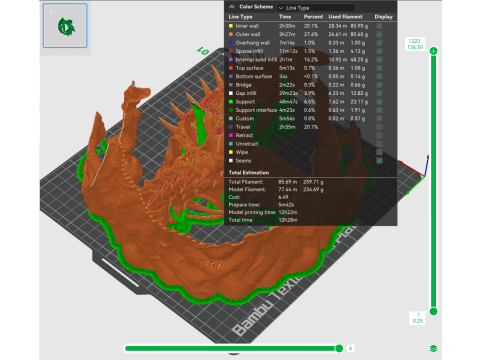Uncheck Outer wall display checkbox
Image resolution: width=480 pixels, height=360 pixels.
379,34
